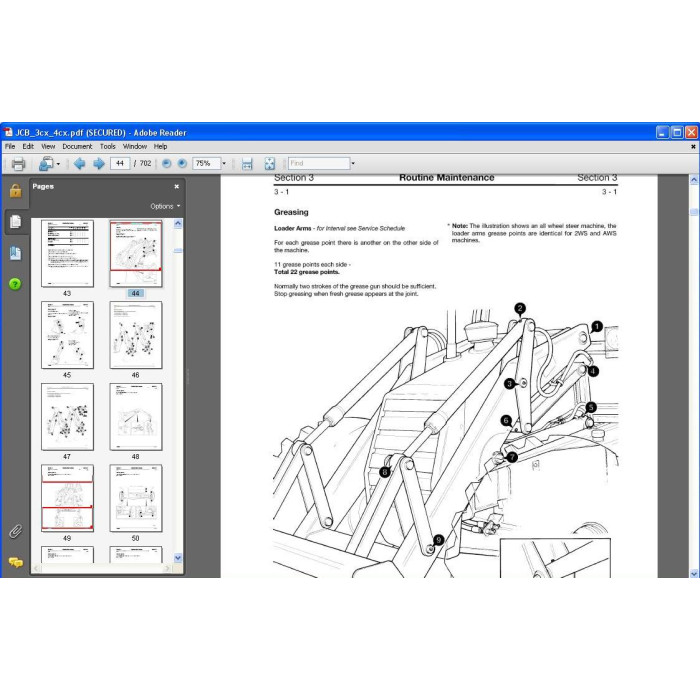Click grease point marker 1 in illustration
700x700 pixels.
596,326
